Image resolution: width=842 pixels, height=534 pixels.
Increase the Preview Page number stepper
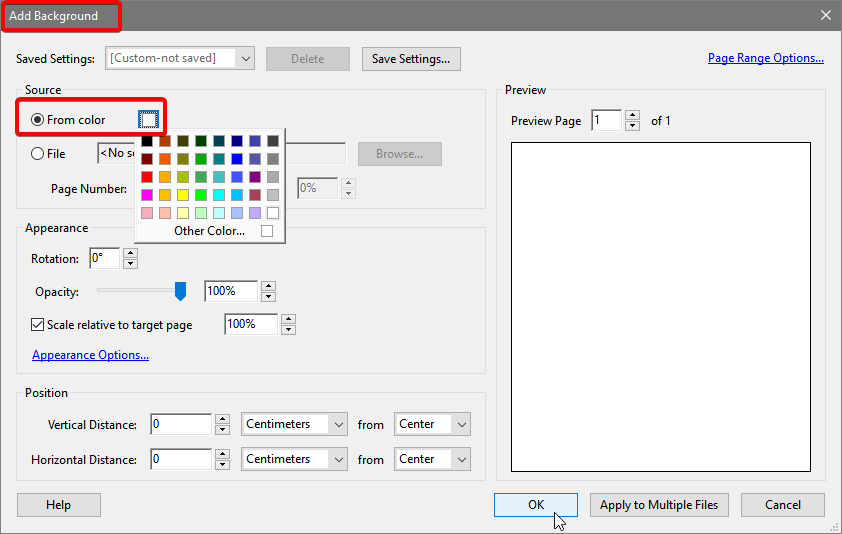click(632, 115)
